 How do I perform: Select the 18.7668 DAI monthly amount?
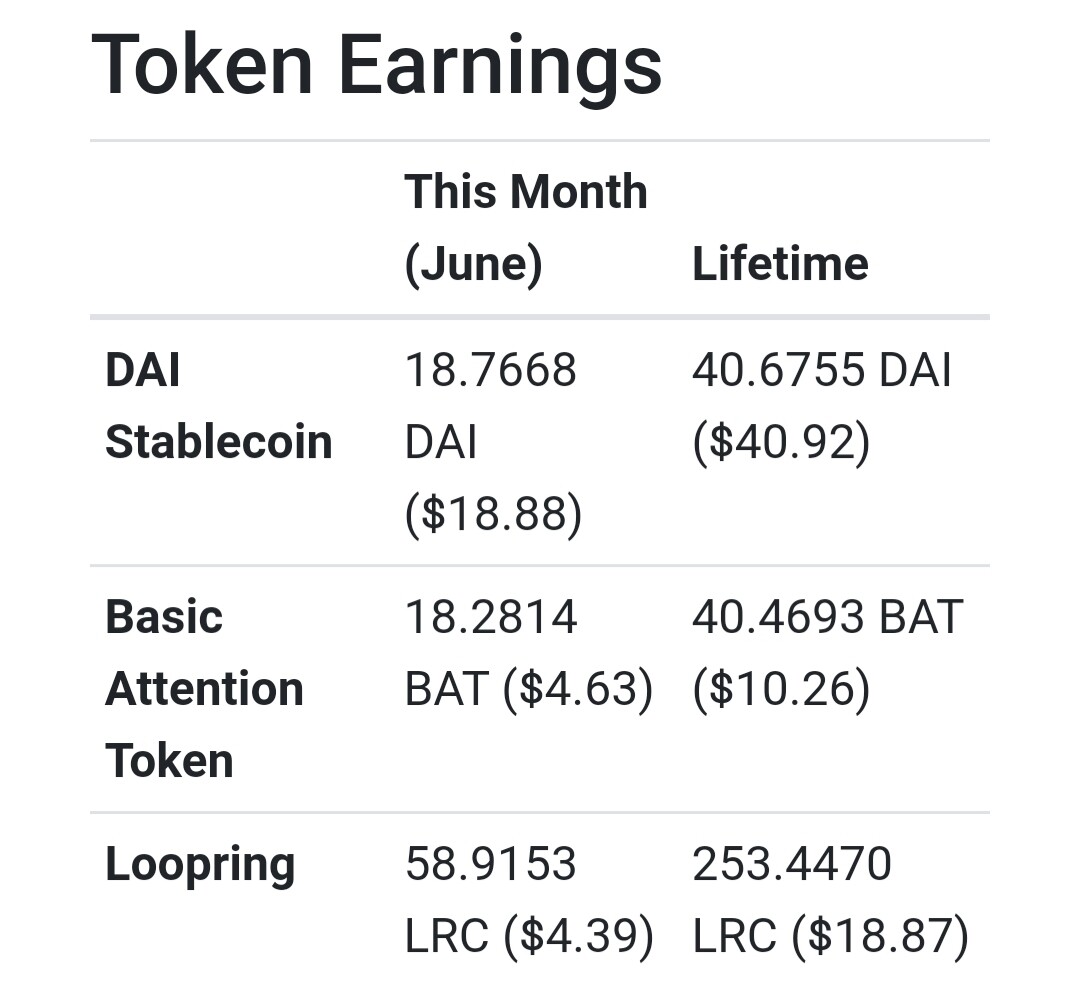coord(491,406)
